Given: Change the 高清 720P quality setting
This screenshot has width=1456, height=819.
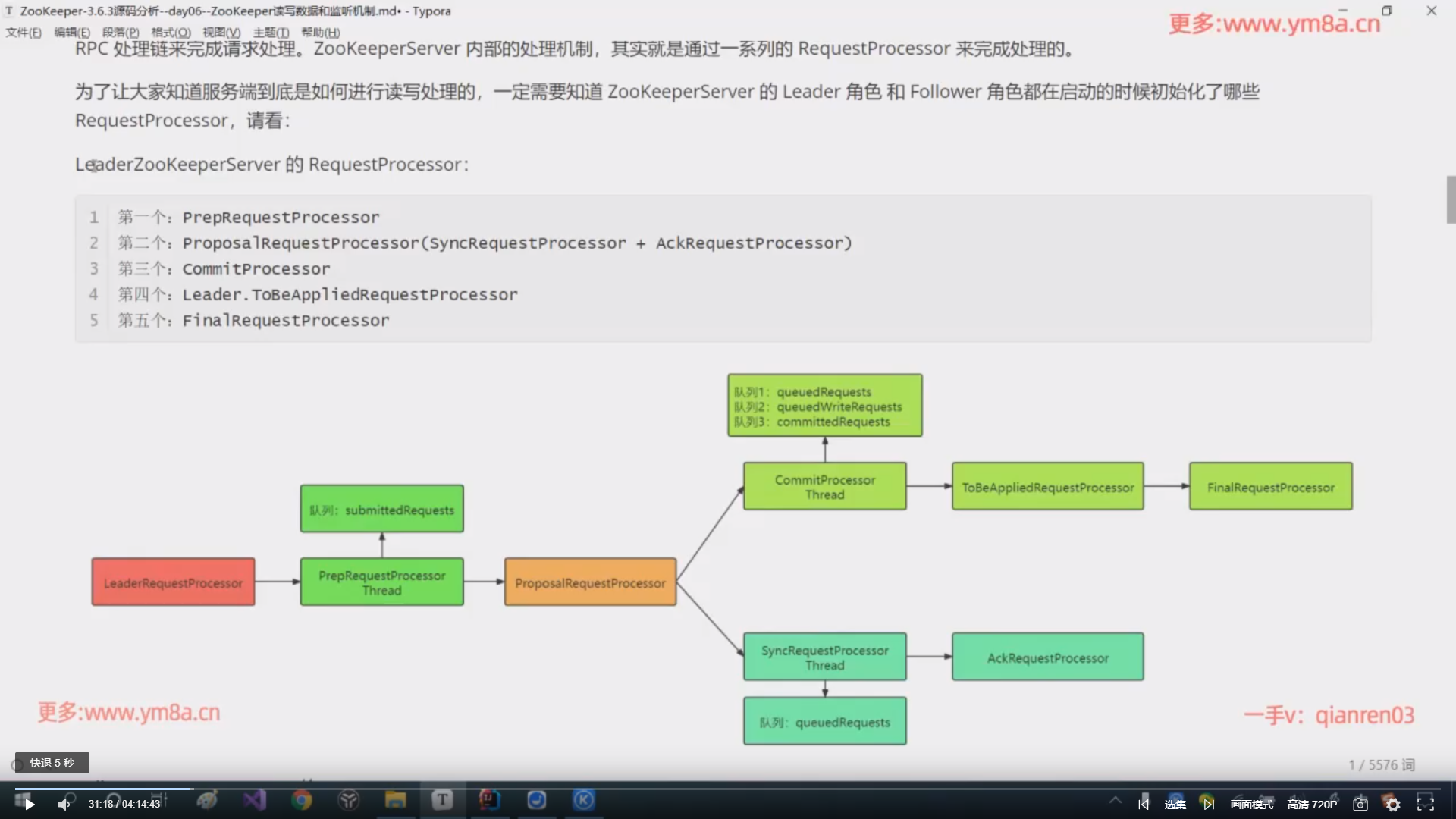Looking at the screenshot, I should (x=1312, y=804).
